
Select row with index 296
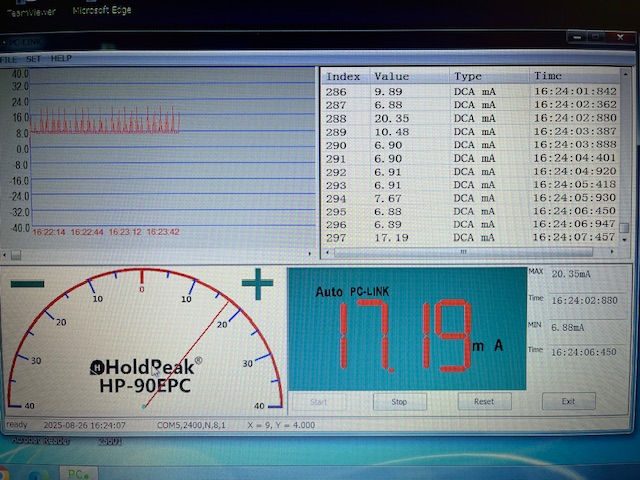[x=471, y=224]
